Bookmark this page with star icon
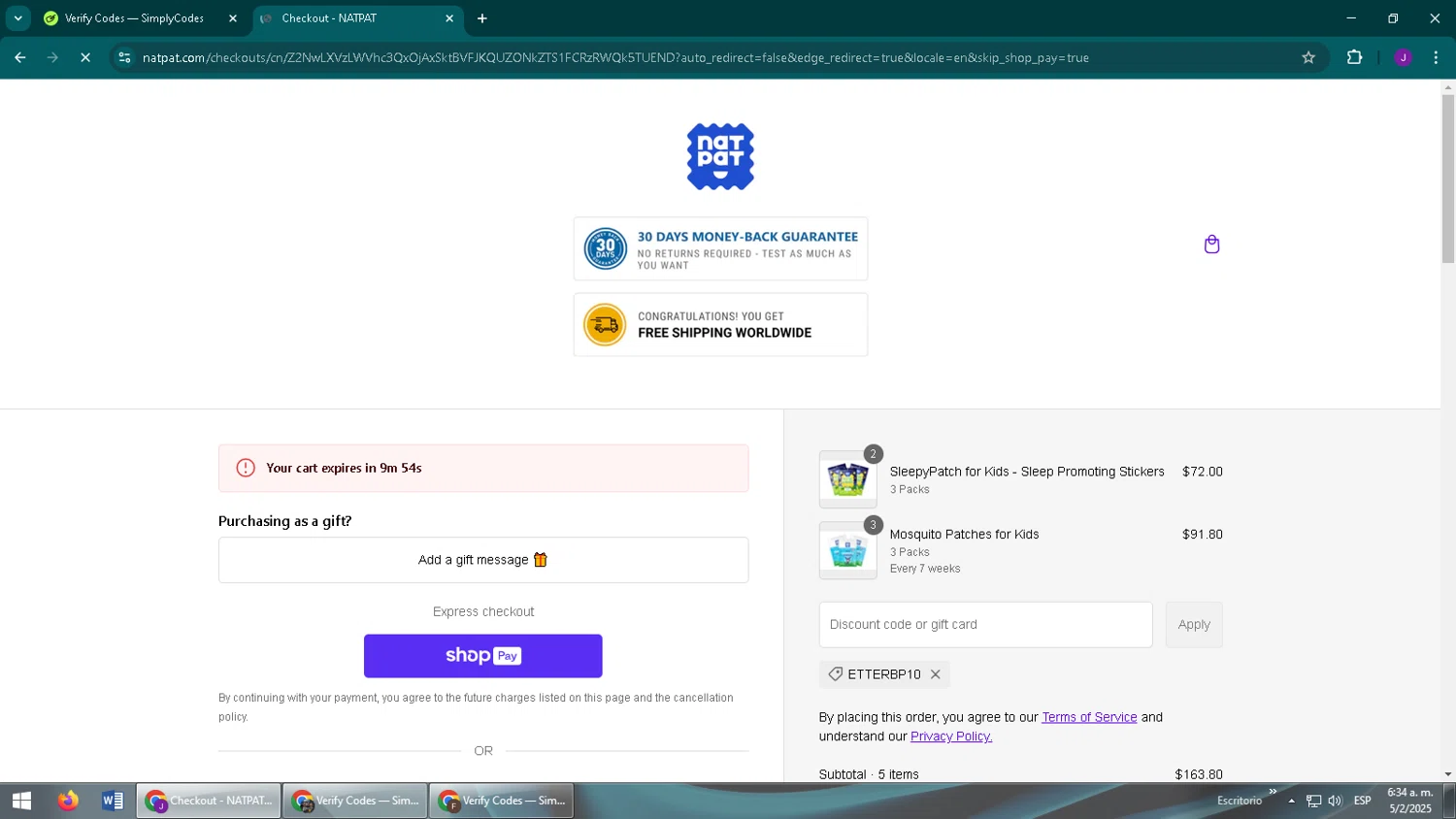This screenshot has height=819, width=1456. (x=1308, y=58)
